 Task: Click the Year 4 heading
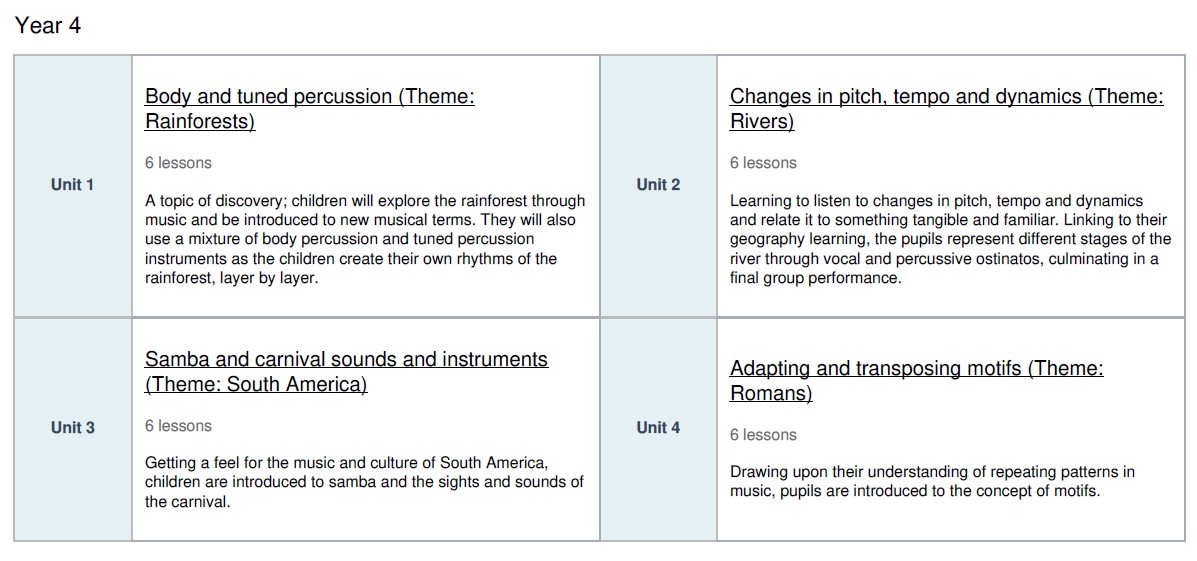tap(48, 26)
